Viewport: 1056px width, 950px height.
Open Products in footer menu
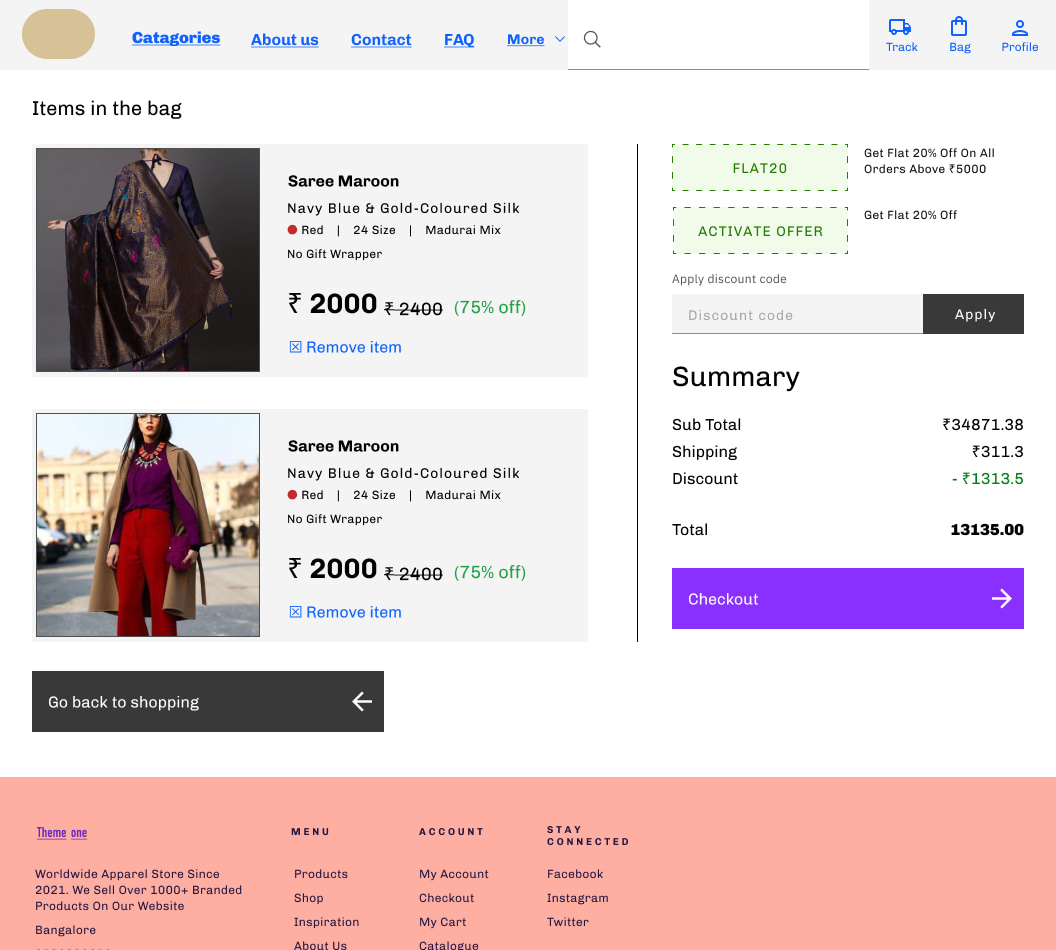321,874
